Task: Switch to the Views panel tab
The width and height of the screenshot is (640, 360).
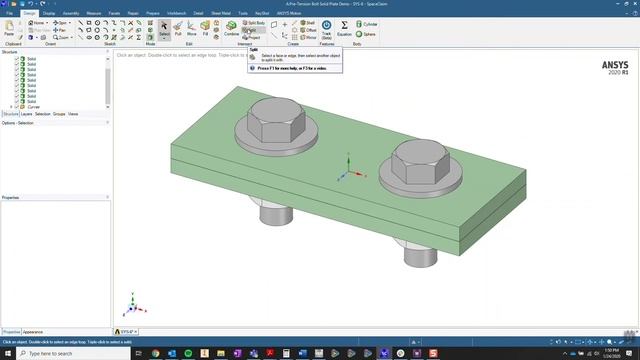Action: click(x=73, y=114)
